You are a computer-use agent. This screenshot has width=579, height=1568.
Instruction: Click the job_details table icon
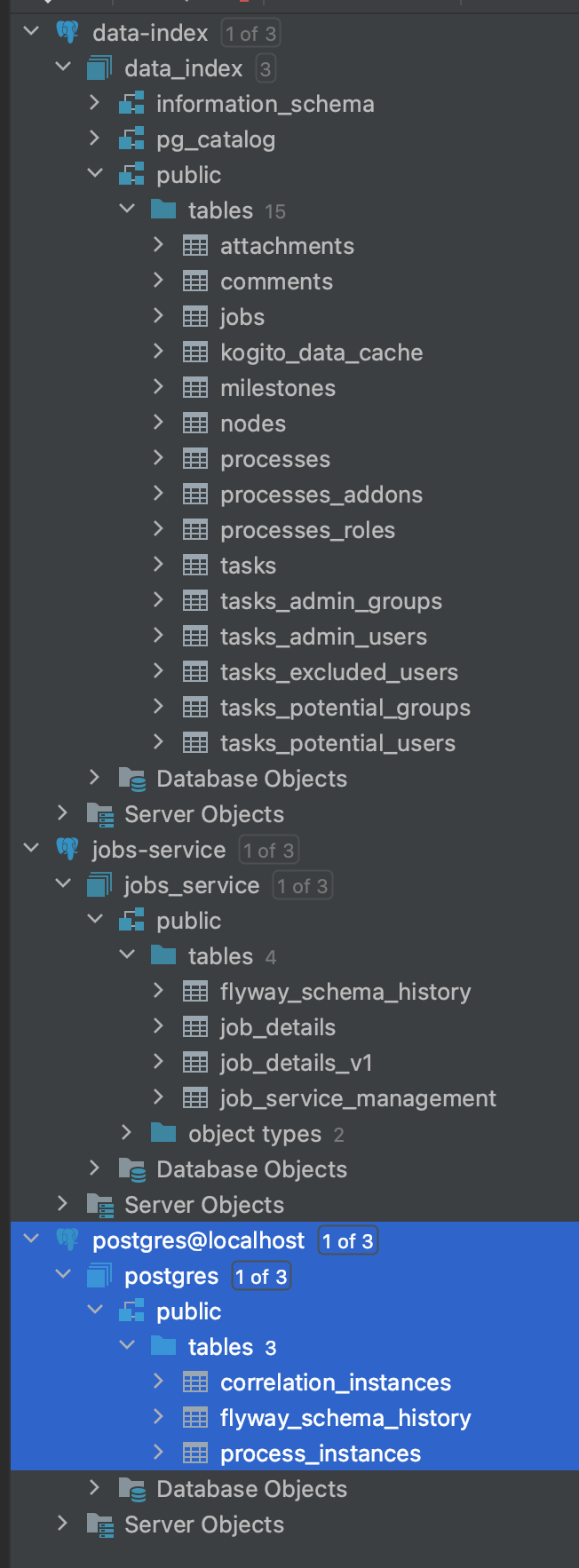click(195, 1027)
